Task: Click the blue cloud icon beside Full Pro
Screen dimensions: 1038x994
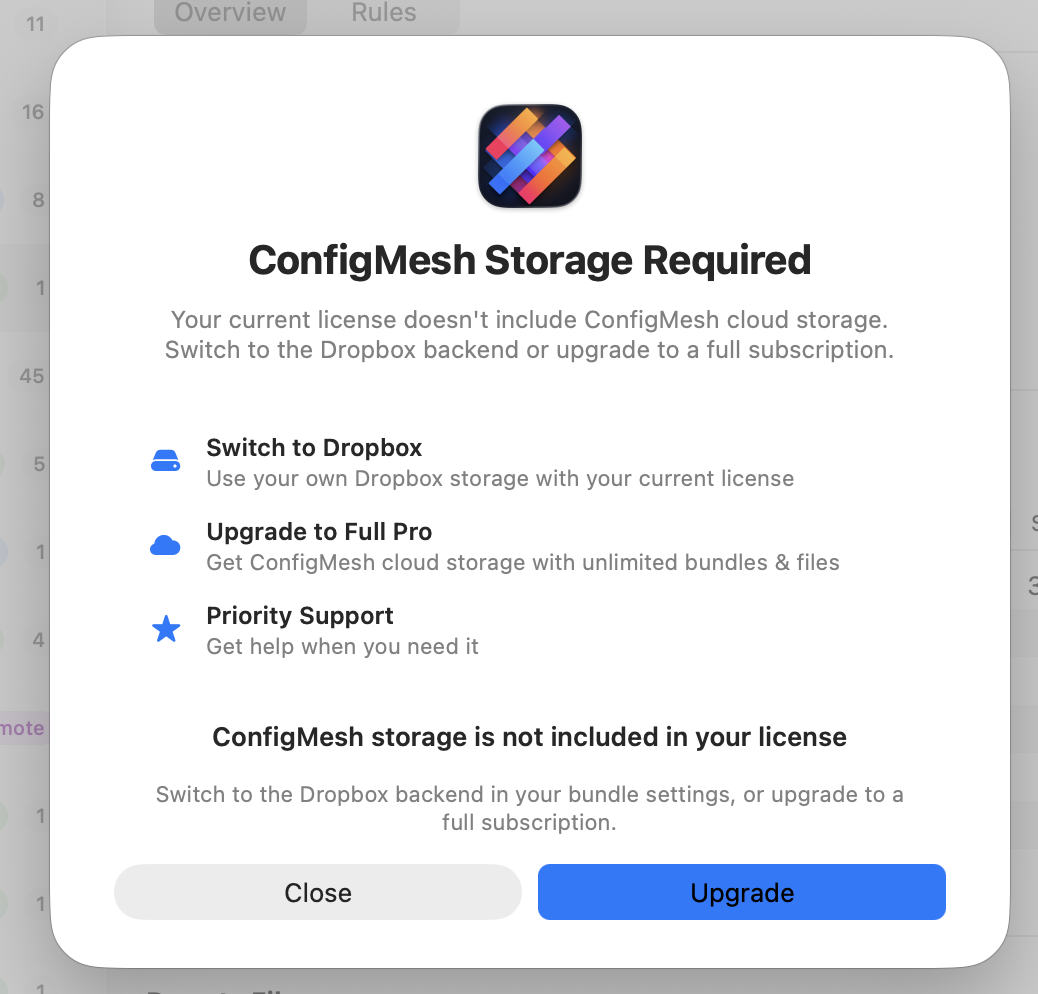Action: pos(166,544)
